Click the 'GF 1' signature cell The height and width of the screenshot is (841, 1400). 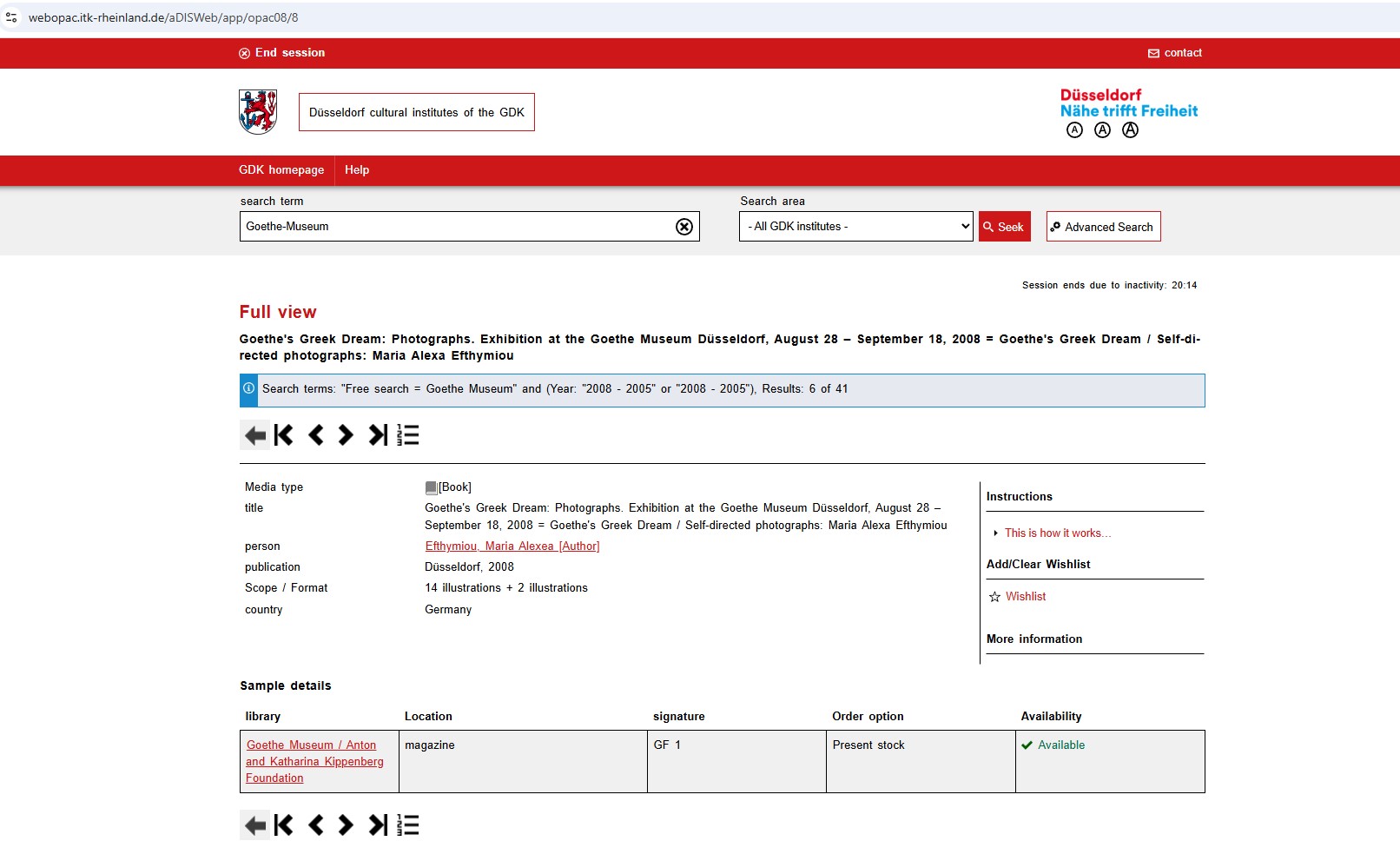pyautogui.click(x=736, y=762)
